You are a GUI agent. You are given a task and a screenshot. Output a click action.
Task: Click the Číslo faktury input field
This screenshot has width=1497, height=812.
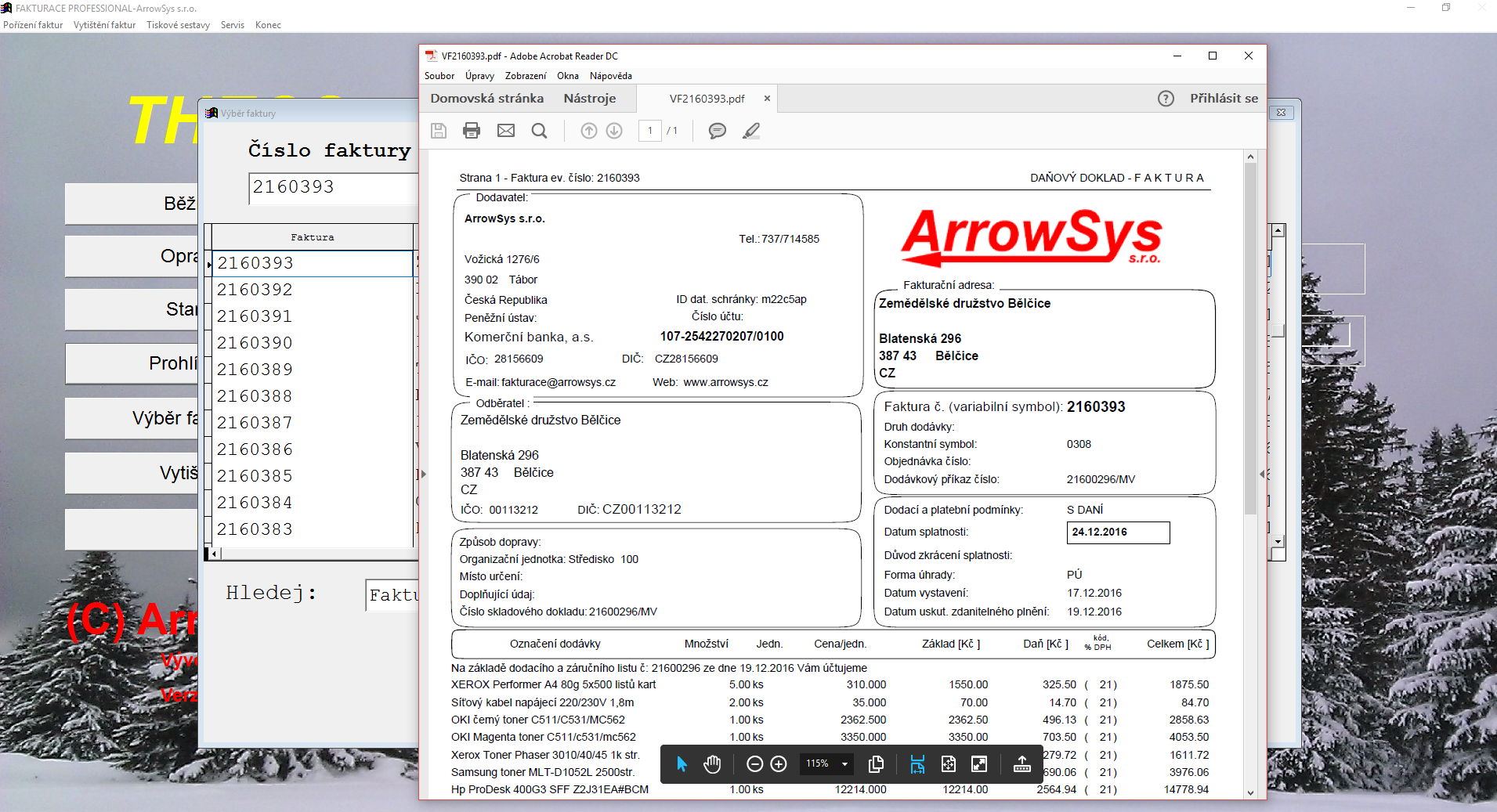click(334, 188)
